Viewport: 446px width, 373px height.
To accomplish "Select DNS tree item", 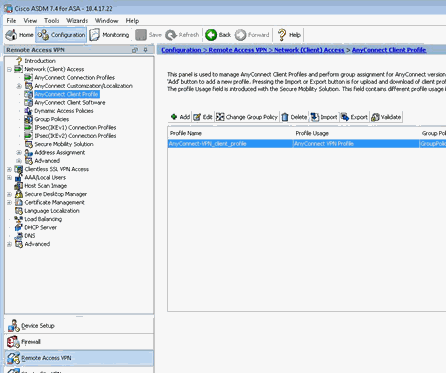I will (30, 236).
